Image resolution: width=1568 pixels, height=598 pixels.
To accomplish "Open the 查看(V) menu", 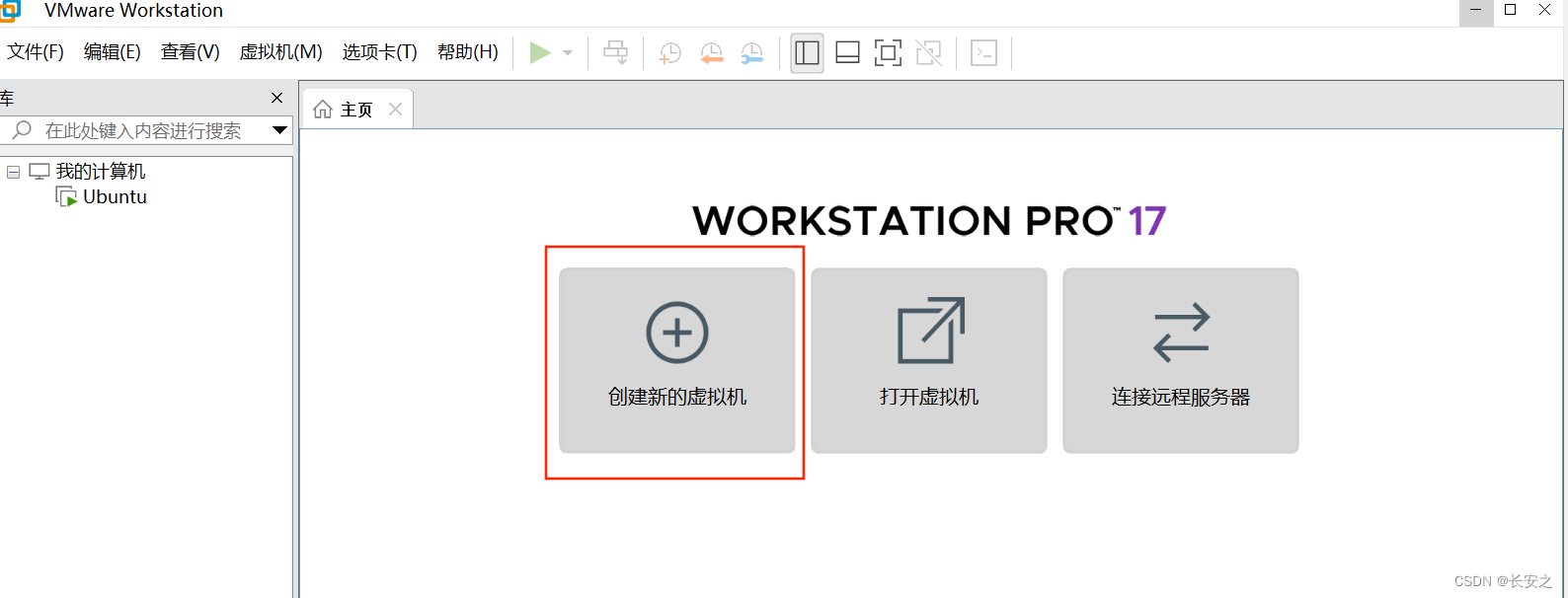I will 191,51.
